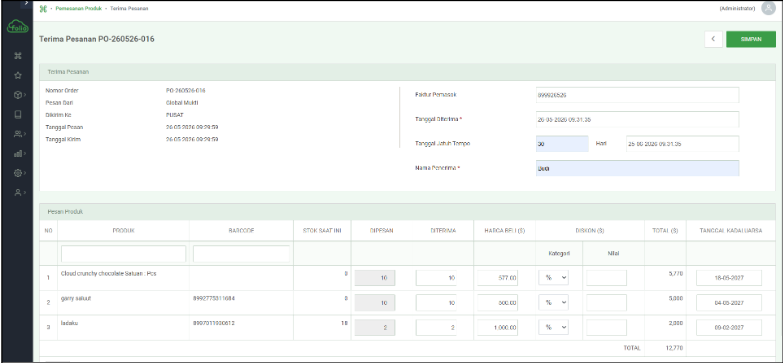Edit Diterima quantity for Cloud crunchy chocolate
The width and height of the screenshot is (783, 363).
pyautogui.click(x=436, y=278)
